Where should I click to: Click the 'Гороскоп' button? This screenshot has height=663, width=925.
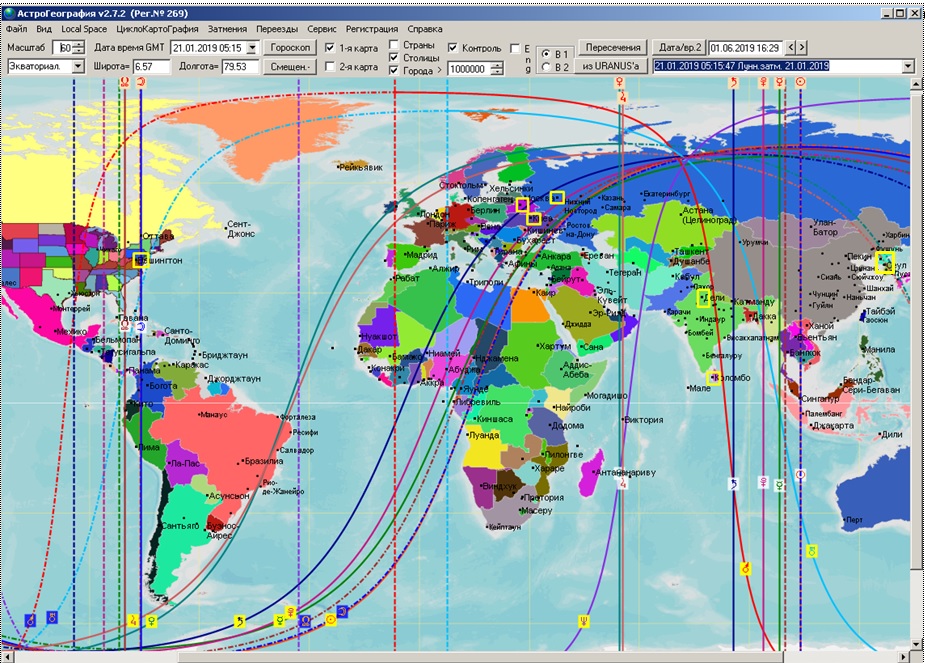(x=292, y=47)
